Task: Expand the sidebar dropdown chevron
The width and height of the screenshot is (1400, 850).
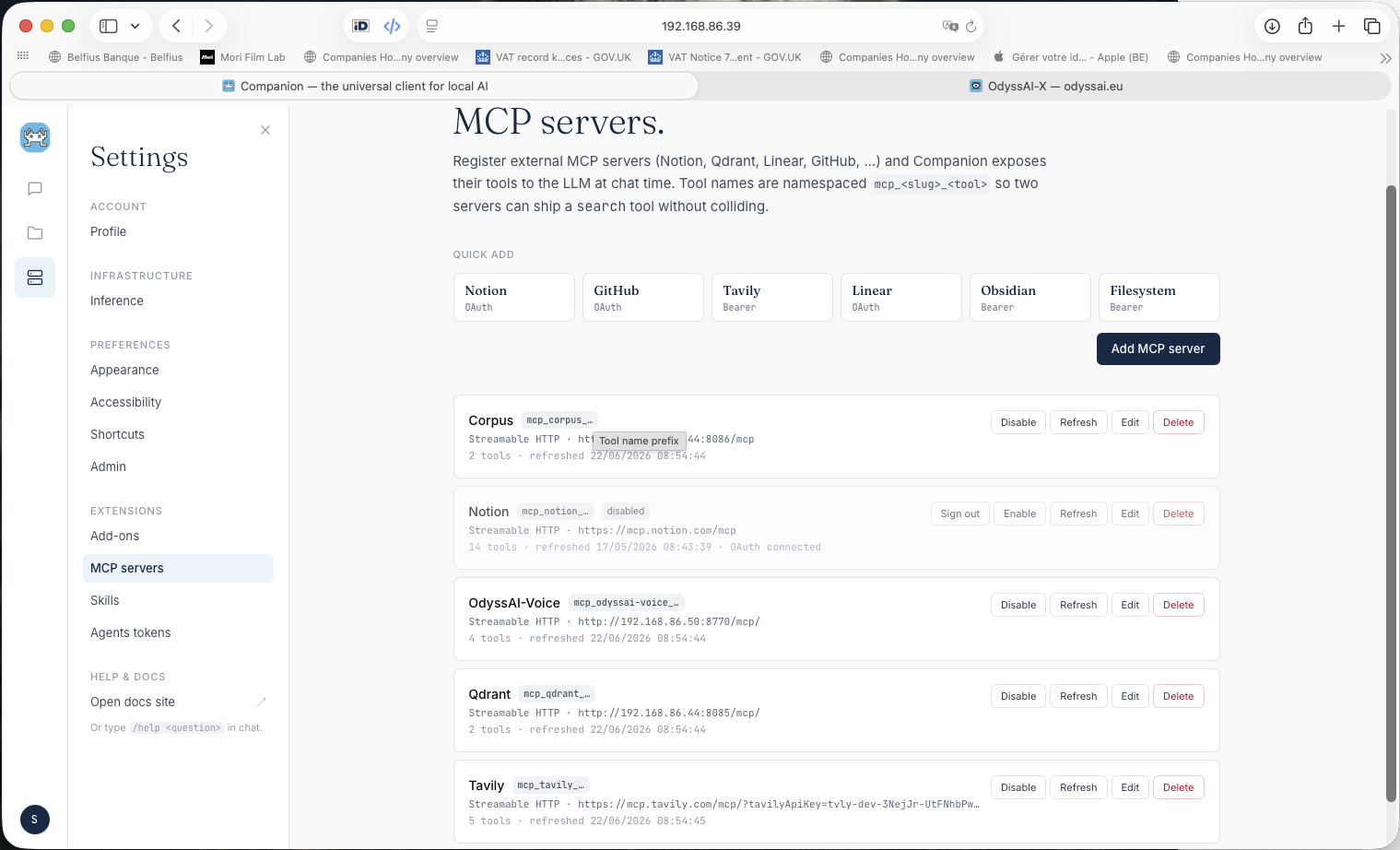Action: pos(135,26)
